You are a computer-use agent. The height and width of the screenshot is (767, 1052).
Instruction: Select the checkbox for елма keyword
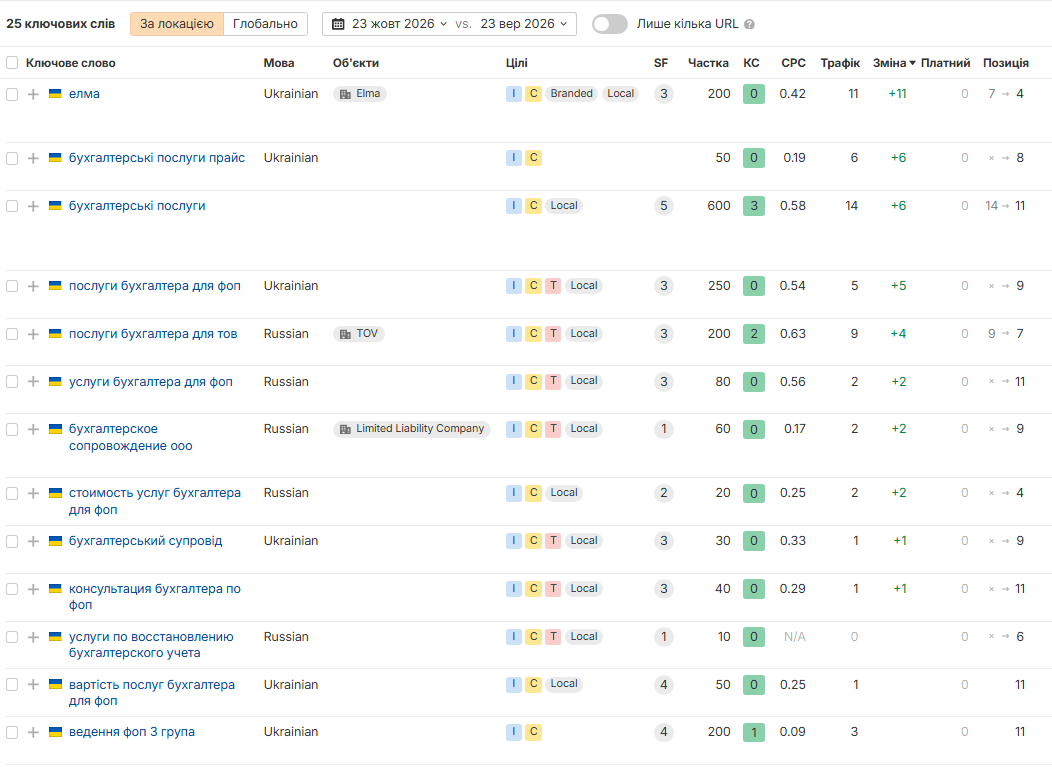pos(12,95)
